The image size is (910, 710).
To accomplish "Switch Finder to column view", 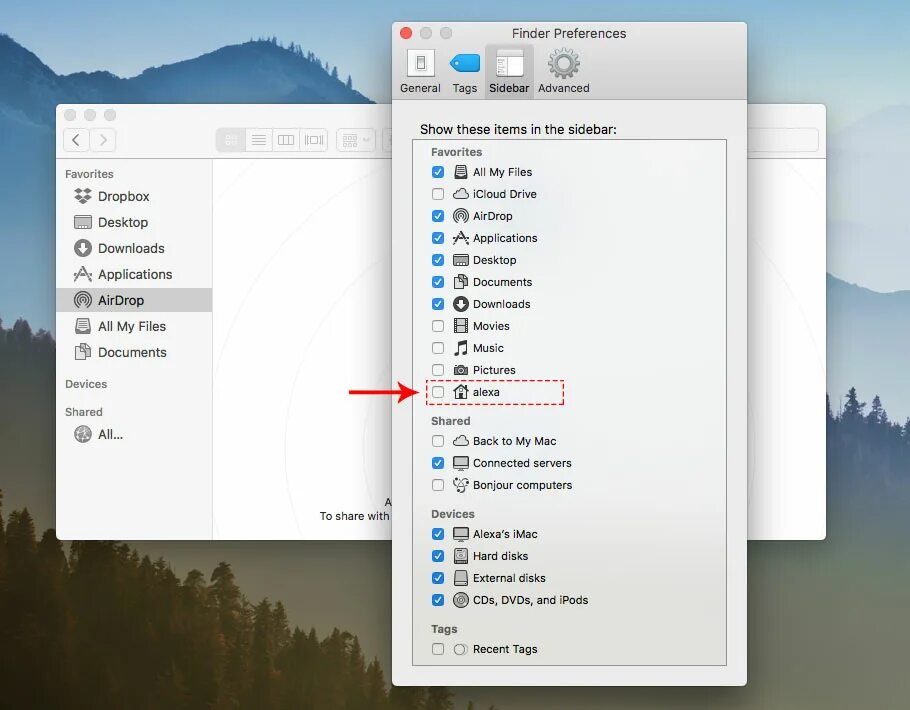I will click(286, 140).
